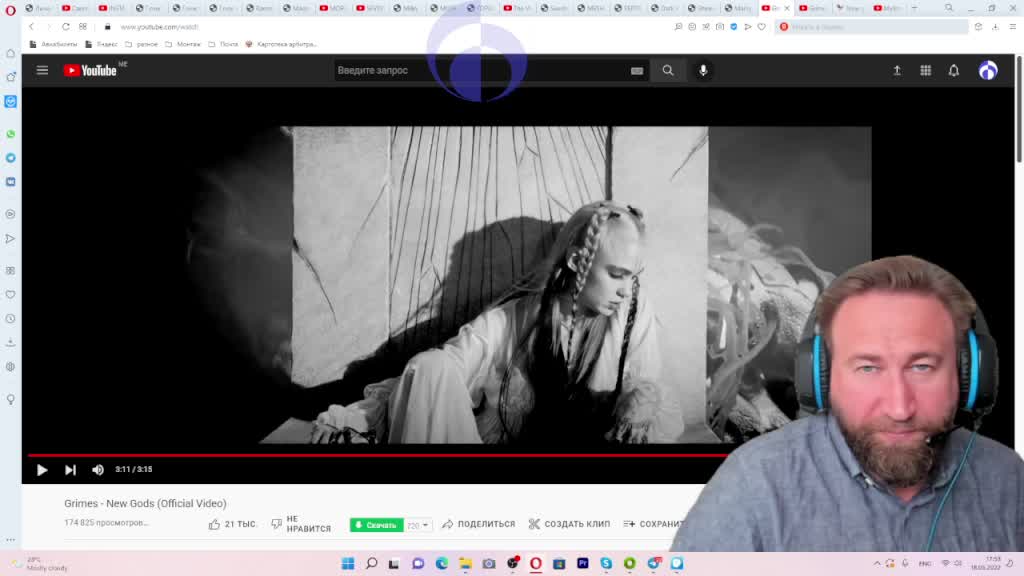
Task: Create a clip with СОЗДАТЬ КЛИП
Action: coord(569,524)
